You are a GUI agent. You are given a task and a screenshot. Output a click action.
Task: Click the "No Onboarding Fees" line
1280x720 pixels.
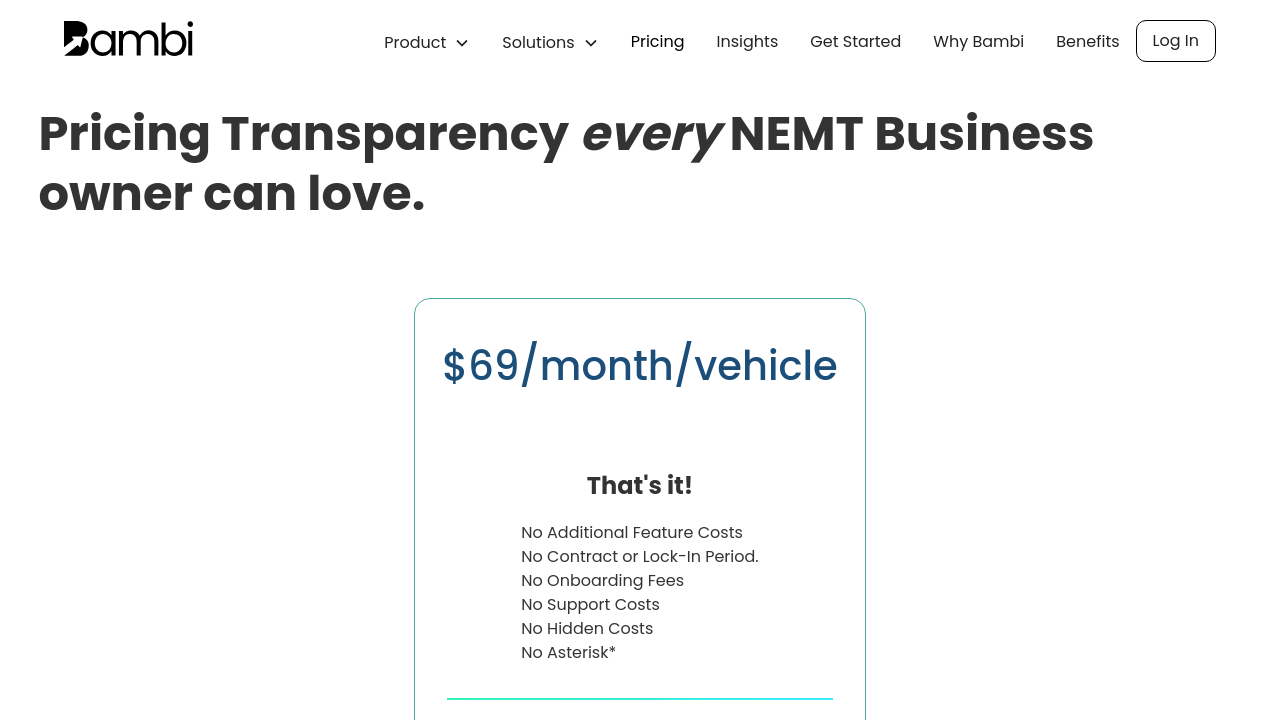[x=602, y=580]
